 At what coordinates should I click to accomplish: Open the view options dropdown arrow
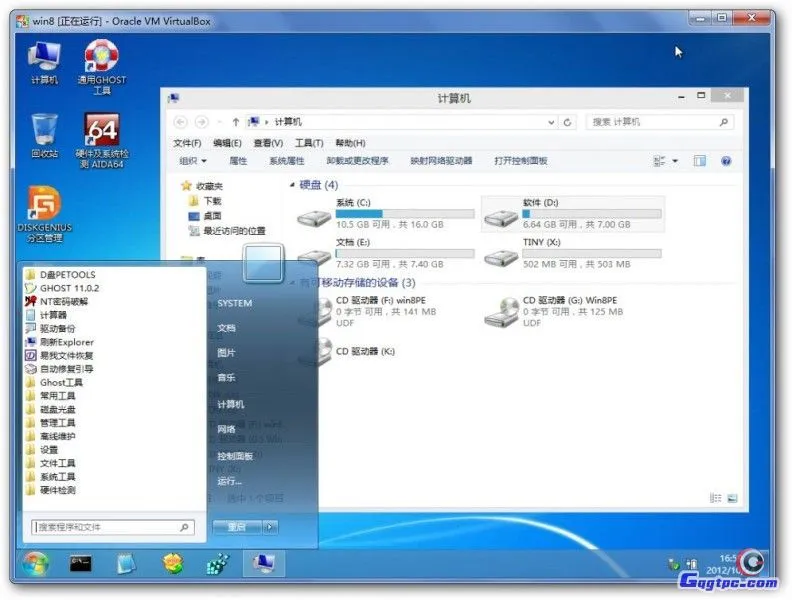click(675, 161)
